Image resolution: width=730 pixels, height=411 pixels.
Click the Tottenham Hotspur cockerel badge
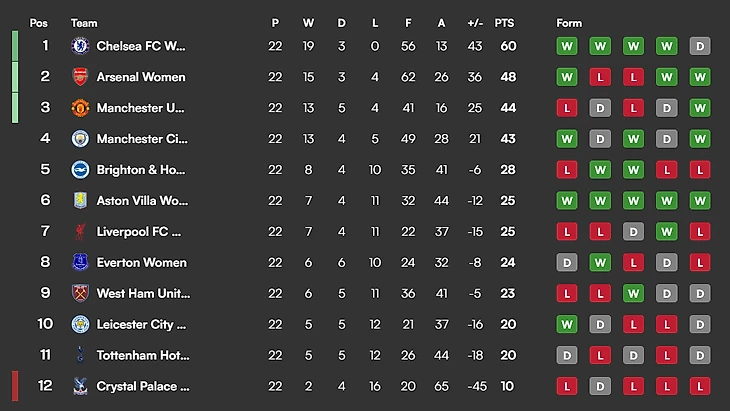[x=80, y=355]
